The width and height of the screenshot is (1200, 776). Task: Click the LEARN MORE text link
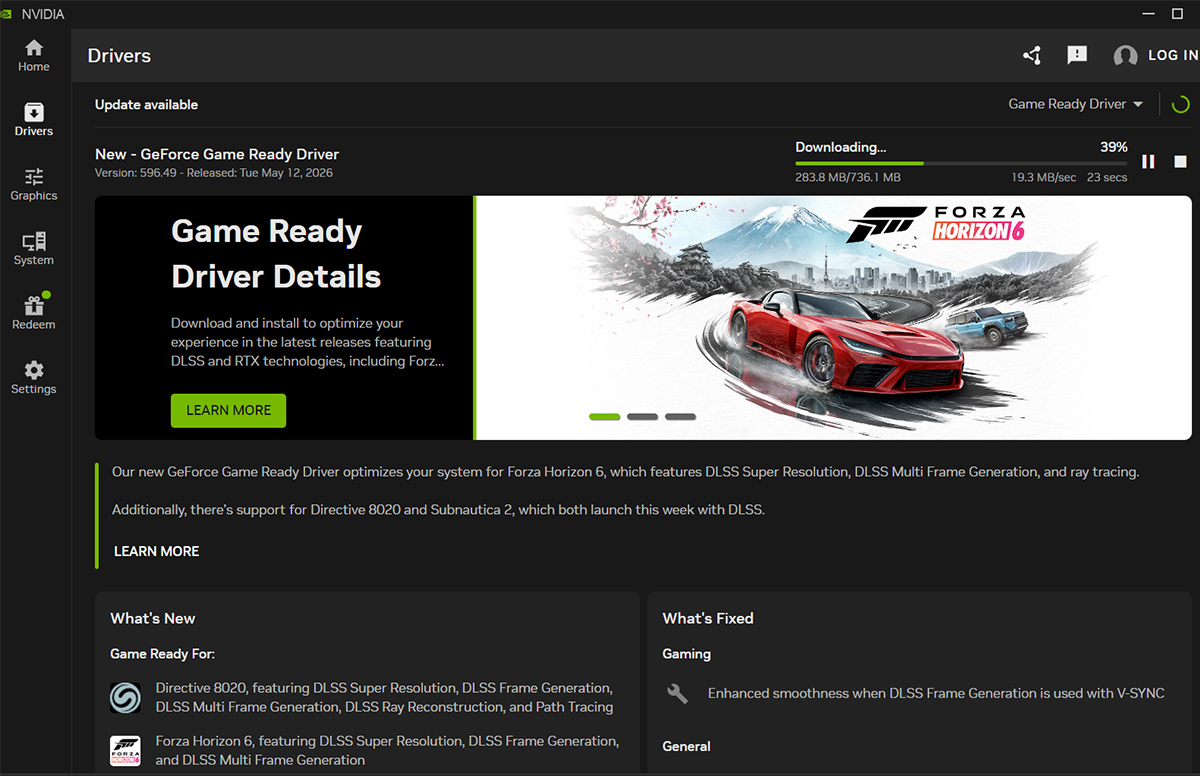click(x=156, y=551)
